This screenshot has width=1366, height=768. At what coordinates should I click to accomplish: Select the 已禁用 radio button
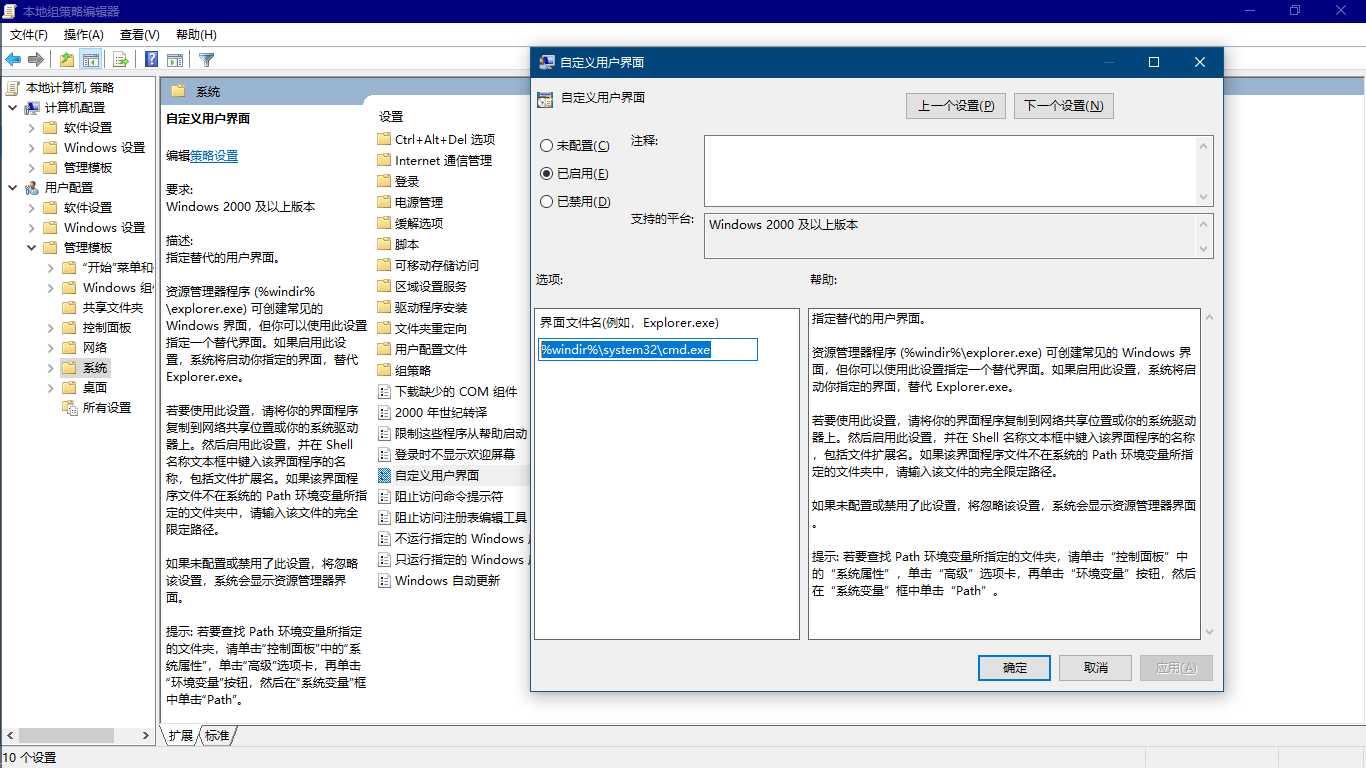pos(546,202)
